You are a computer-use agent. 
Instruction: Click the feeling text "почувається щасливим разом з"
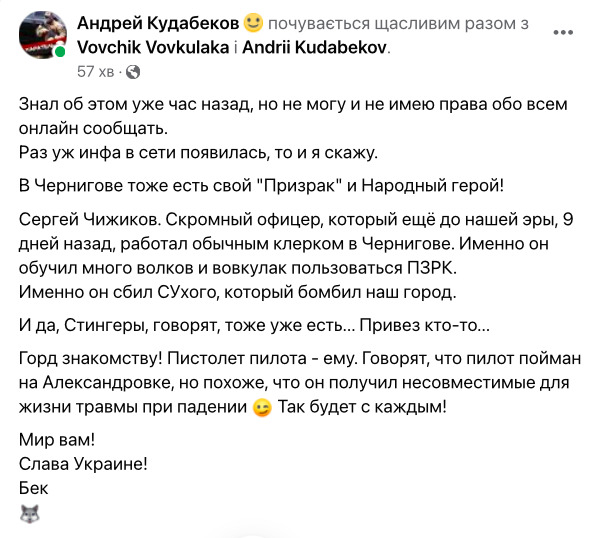385,24
